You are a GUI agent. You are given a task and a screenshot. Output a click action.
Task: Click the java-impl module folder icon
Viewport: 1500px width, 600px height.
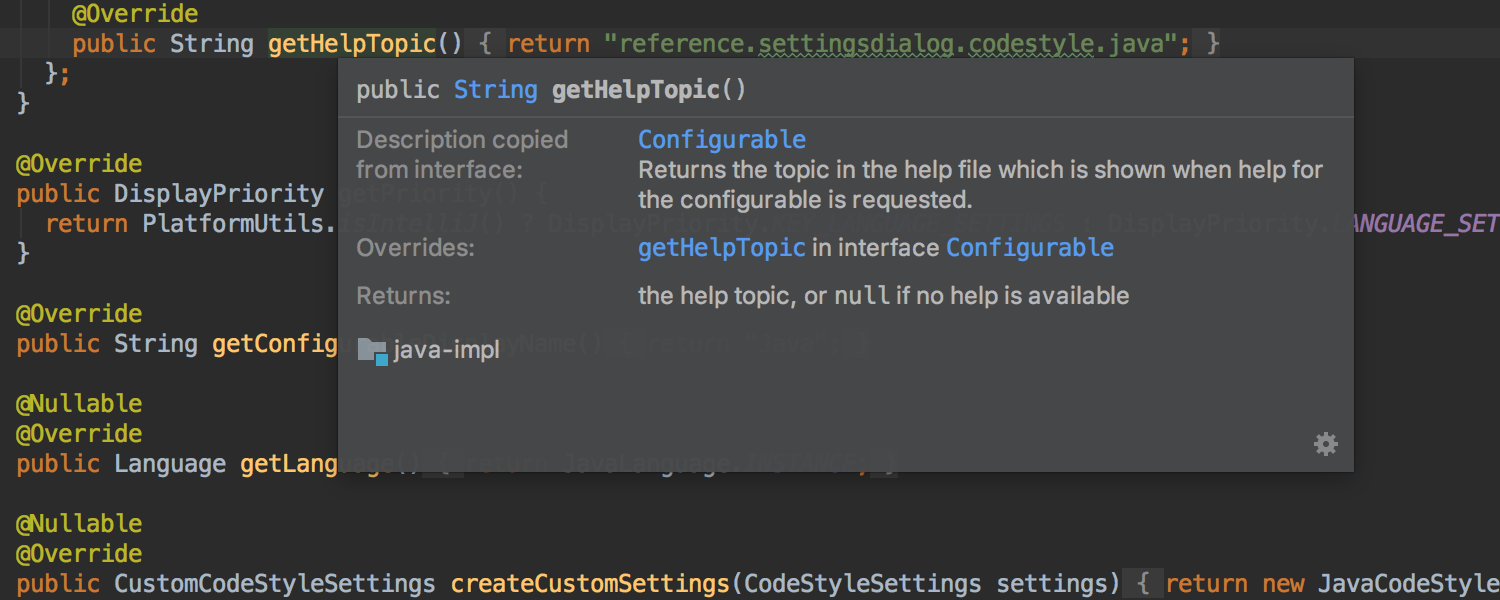pyautogui.click(x=372, y=350)
